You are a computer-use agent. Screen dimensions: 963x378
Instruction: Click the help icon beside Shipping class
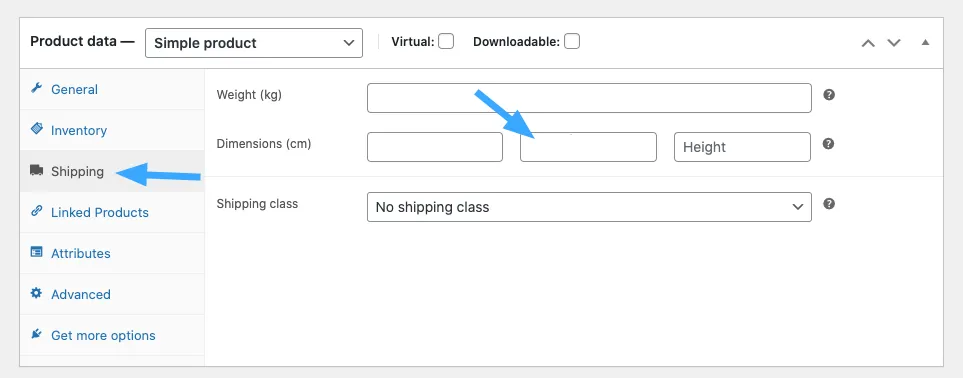829,203
